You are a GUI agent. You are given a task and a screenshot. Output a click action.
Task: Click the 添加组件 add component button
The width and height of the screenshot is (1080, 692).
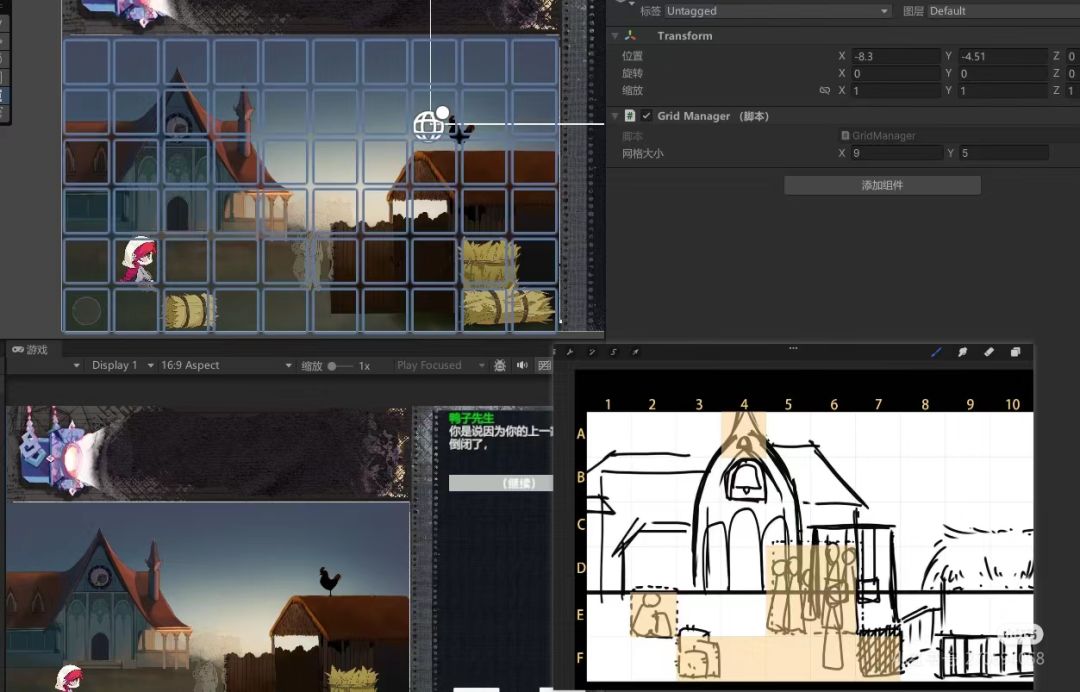[882, 185]
